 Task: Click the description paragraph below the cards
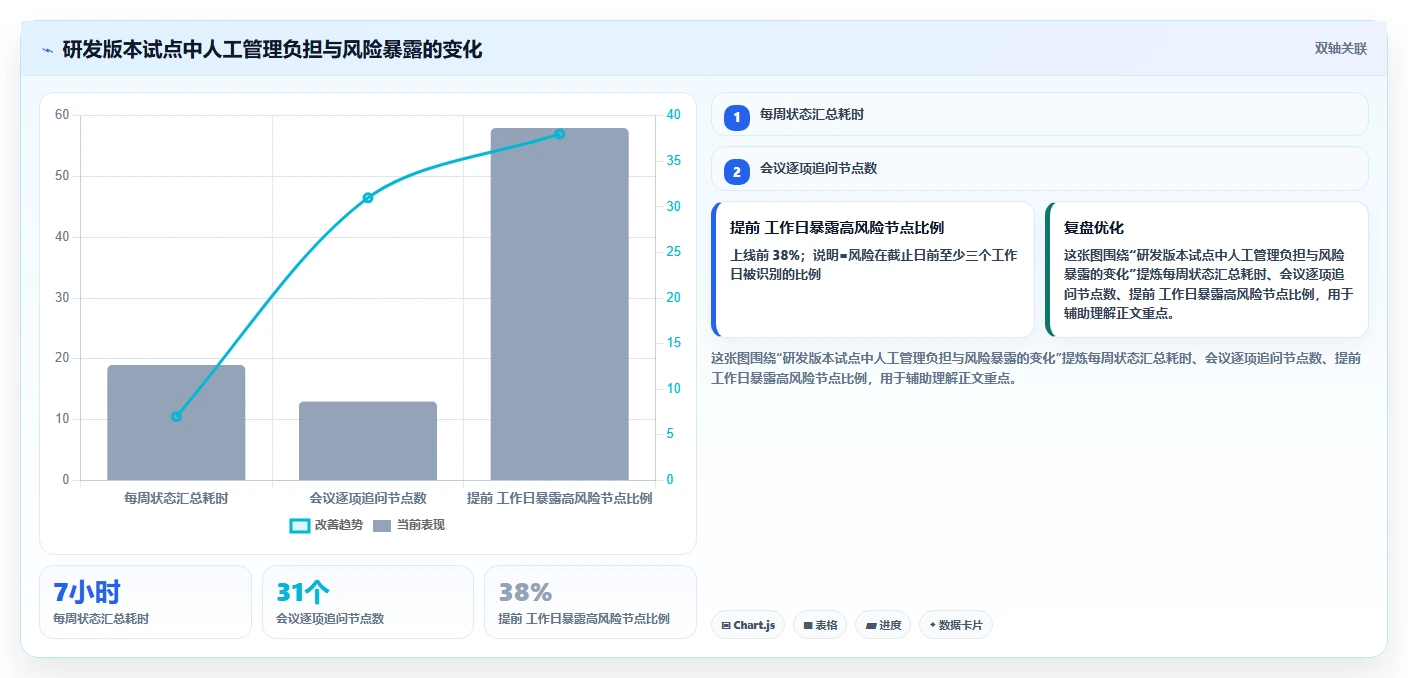click(1035, 368)
